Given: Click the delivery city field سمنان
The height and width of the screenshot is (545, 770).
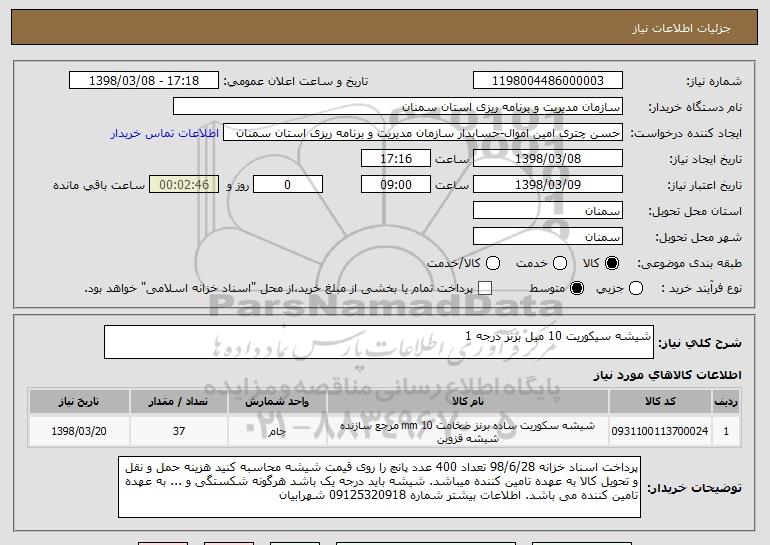Looking at the screenshot, I should click(x=548, y=237).
